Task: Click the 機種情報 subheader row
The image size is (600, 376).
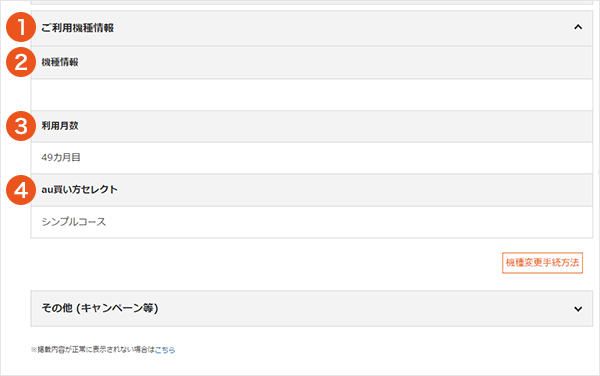Action: [x=311, y=63]
